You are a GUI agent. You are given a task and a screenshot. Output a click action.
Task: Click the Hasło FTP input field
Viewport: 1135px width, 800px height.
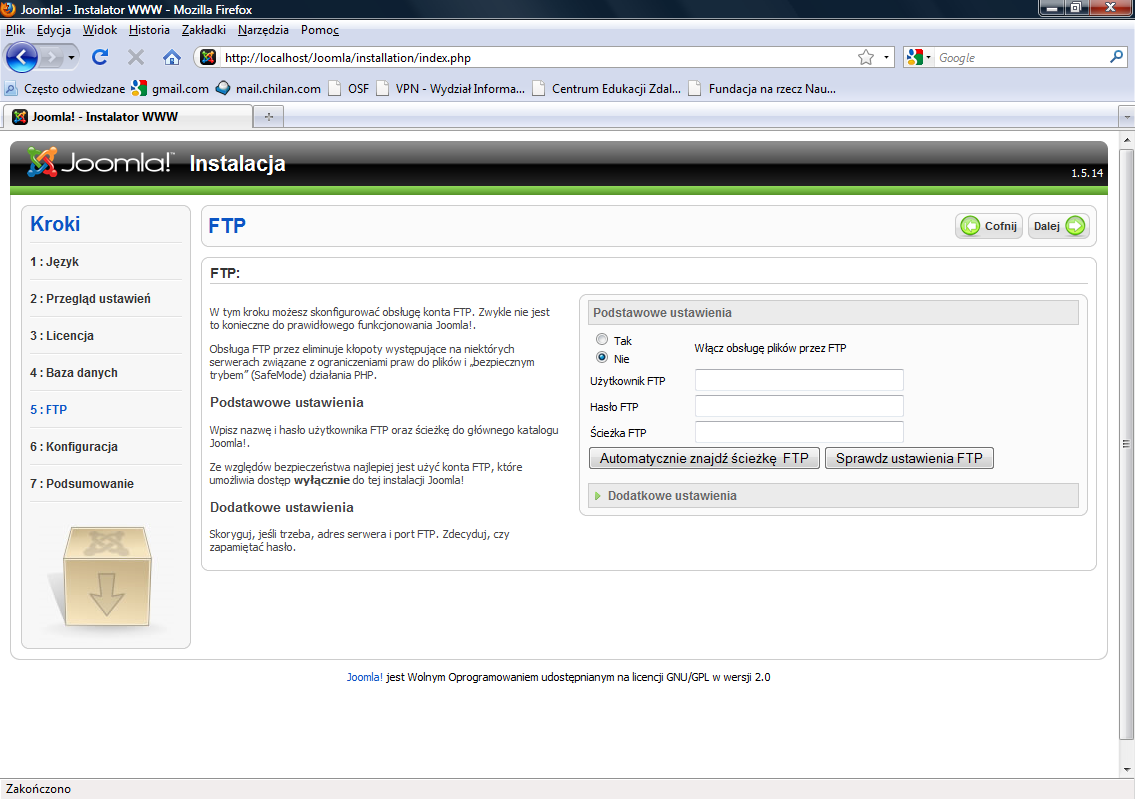[799, 405]
